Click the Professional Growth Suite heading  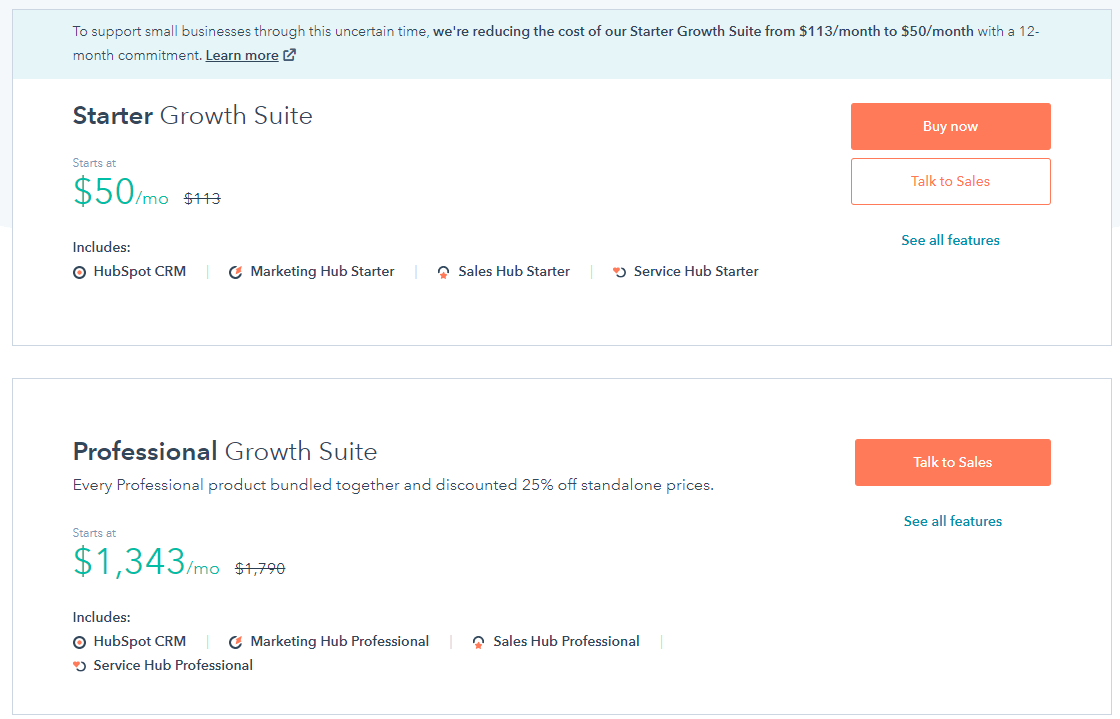tap(225, 451)
